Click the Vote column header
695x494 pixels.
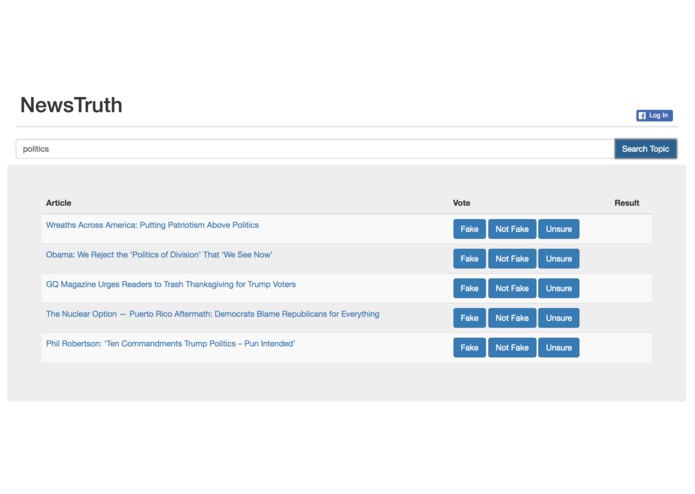461,203
